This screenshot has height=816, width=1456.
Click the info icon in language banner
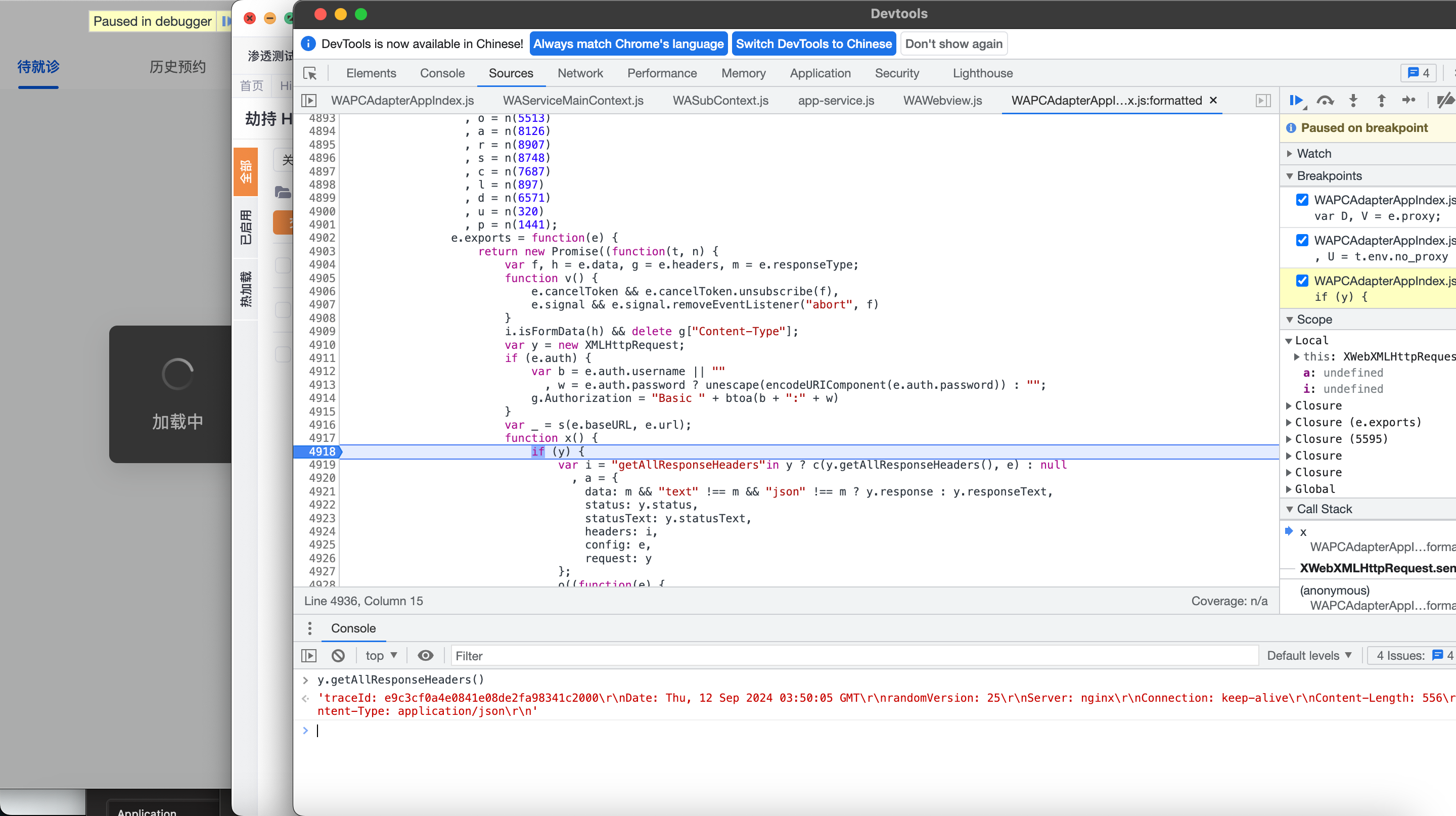pos(308,43)
